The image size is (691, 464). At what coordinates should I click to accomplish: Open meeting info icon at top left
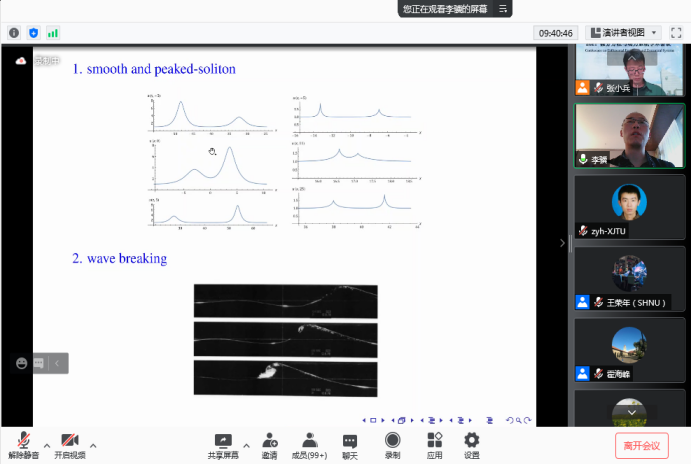14,33
